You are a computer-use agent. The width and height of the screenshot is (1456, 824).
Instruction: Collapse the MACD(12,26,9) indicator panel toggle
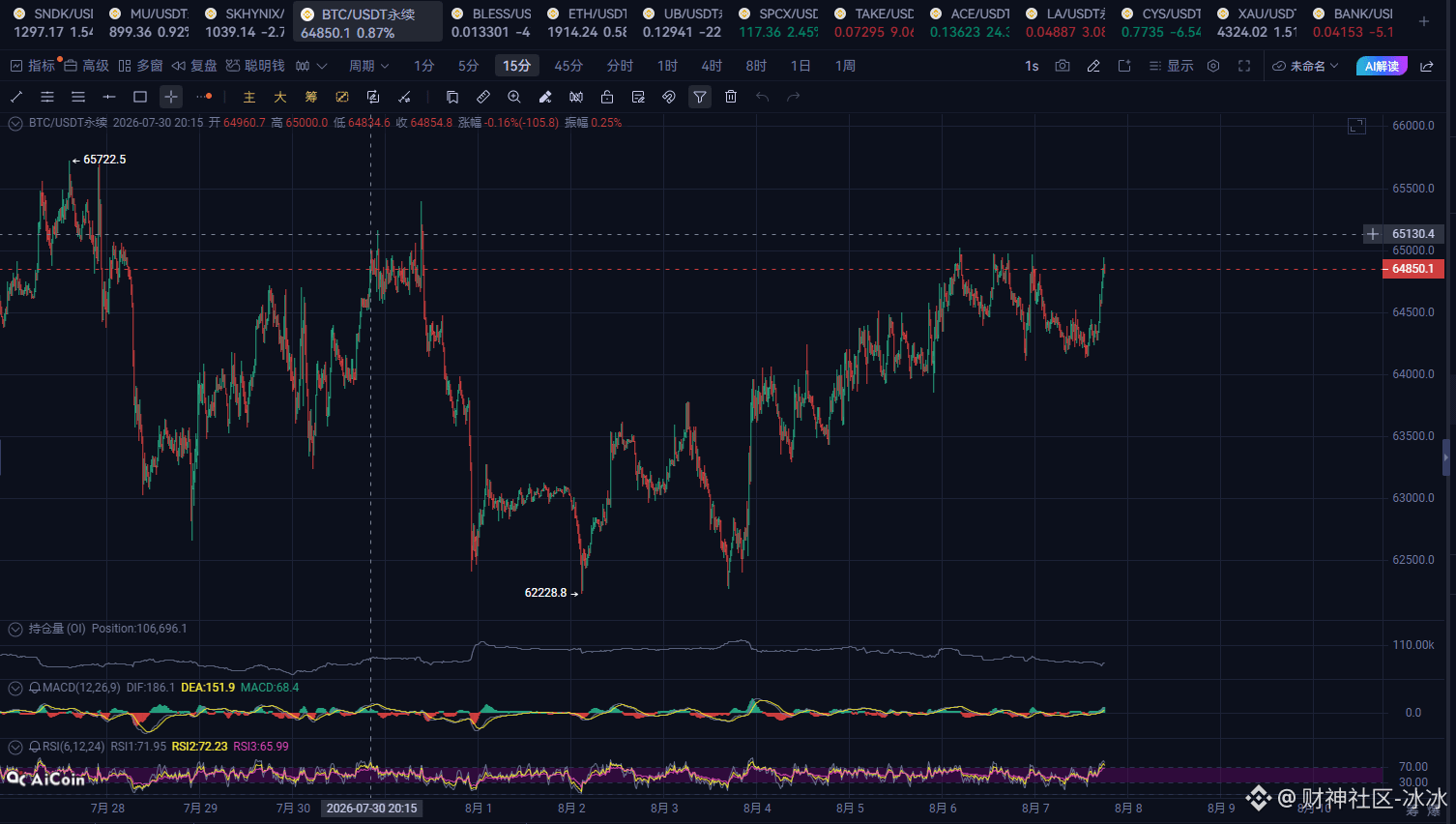click(x=15, y=688)
